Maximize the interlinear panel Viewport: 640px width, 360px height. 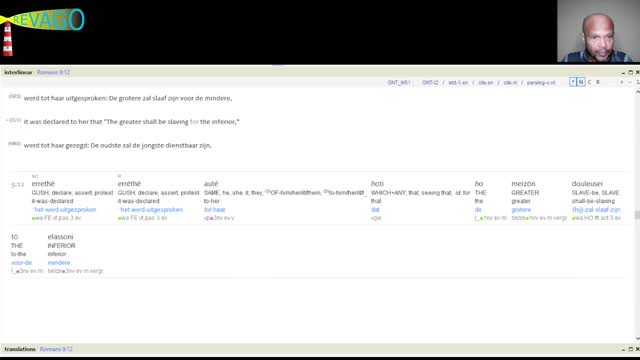[631, 72]
